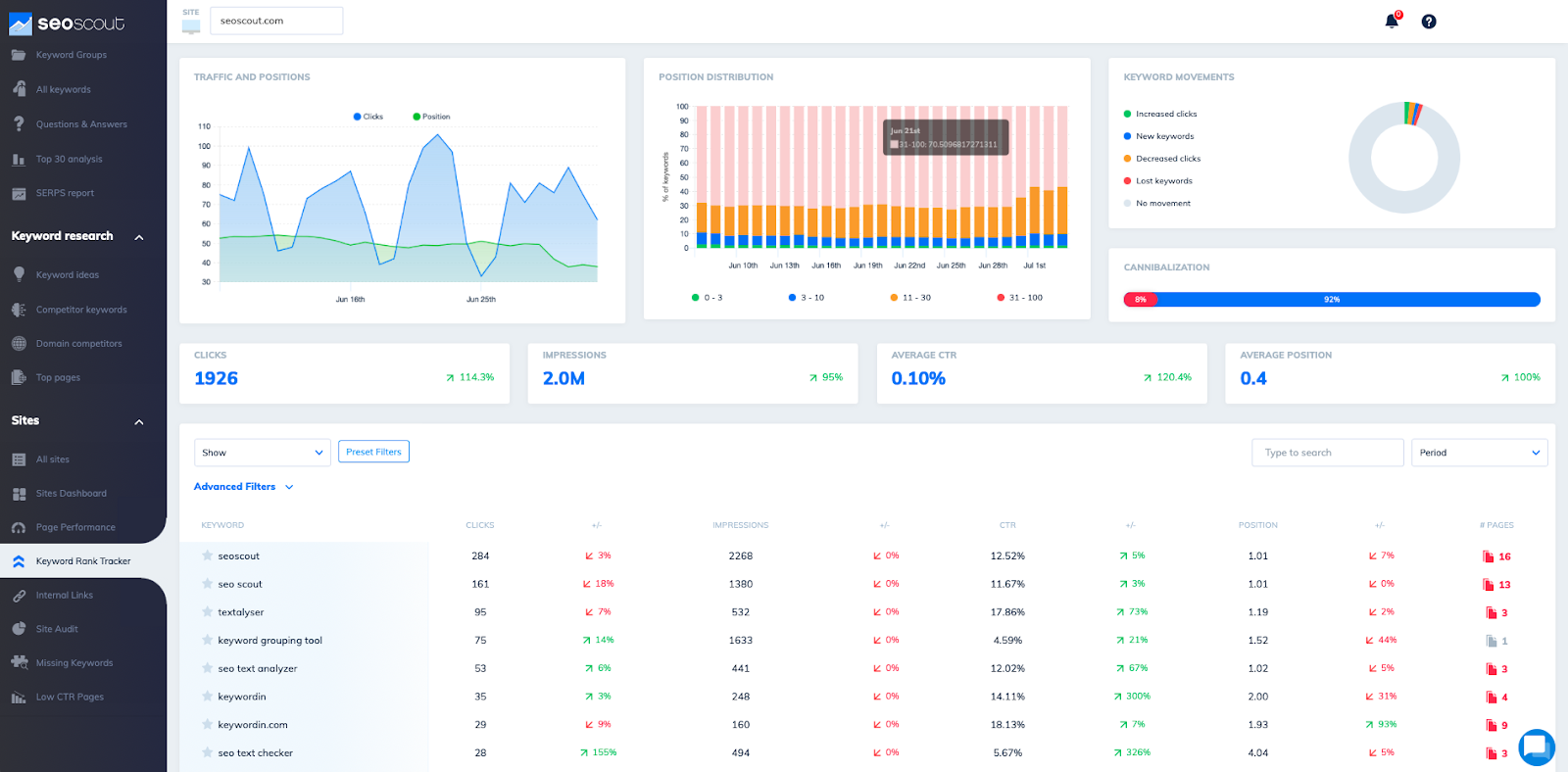Open Keyword ideas page
Screen dimensions: 1568x772
(x=68, y=275)
